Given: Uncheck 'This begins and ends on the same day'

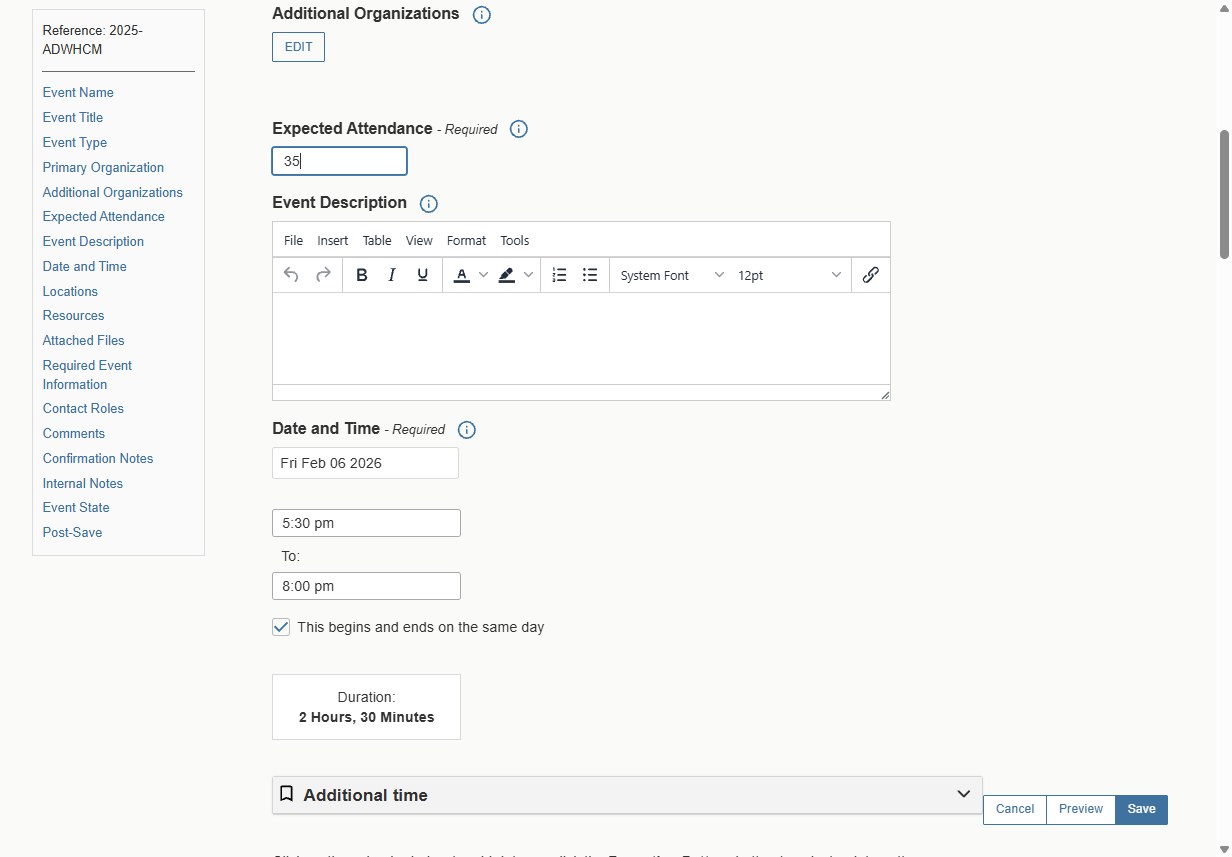Looking at the screenshot, I should [x=281, y=627].
